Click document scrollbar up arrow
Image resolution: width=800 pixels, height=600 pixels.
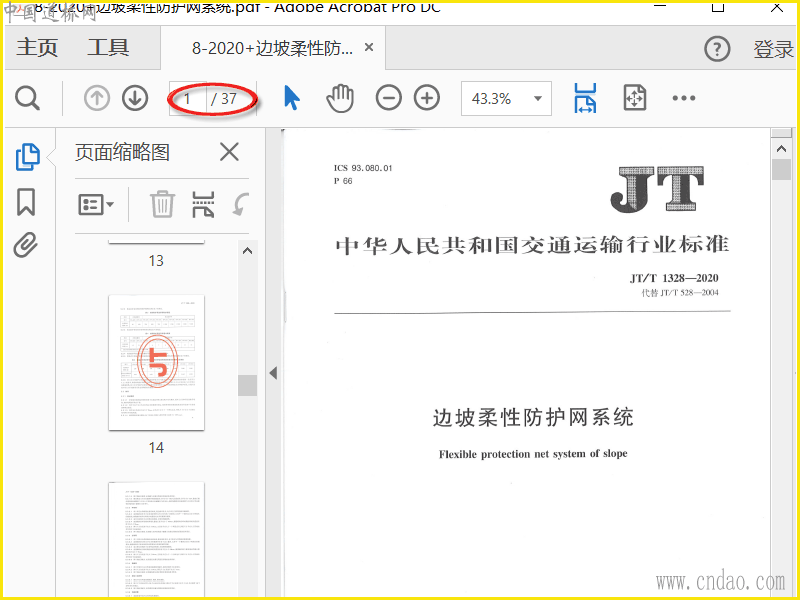(x=781, y=149)
